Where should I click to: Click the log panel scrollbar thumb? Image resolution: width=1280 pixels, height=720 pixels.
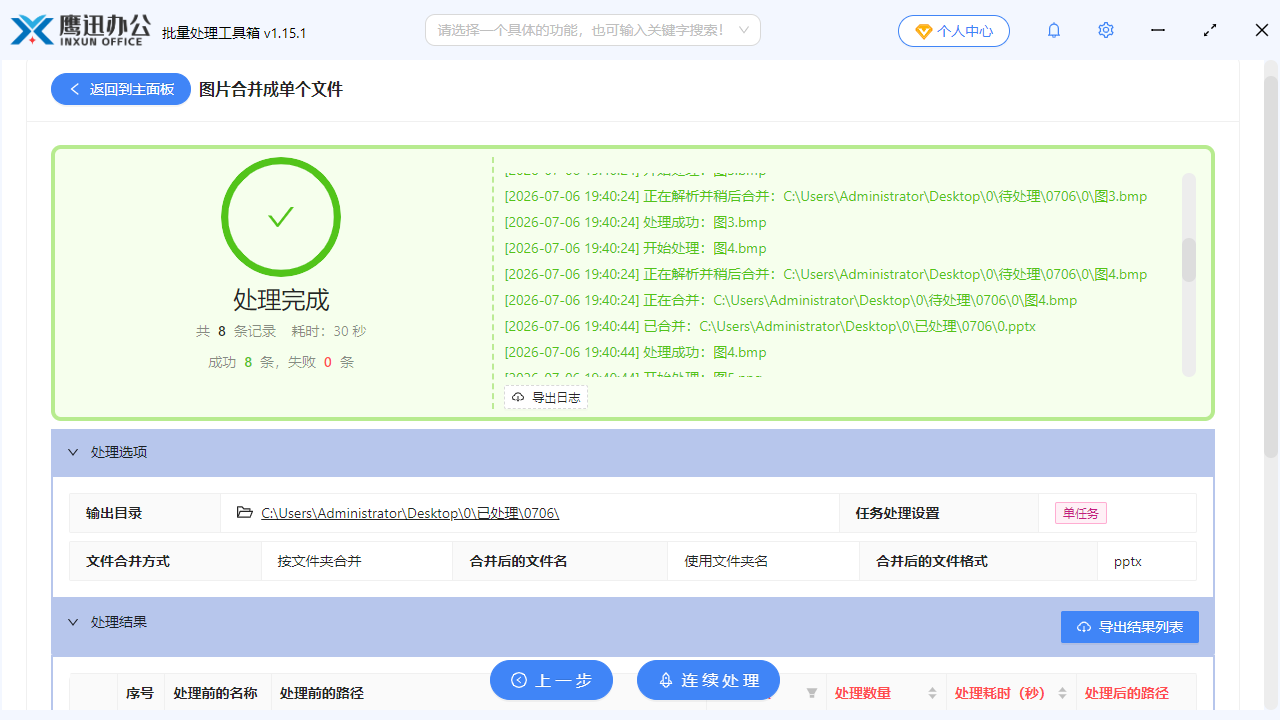tap(1189, 260)
